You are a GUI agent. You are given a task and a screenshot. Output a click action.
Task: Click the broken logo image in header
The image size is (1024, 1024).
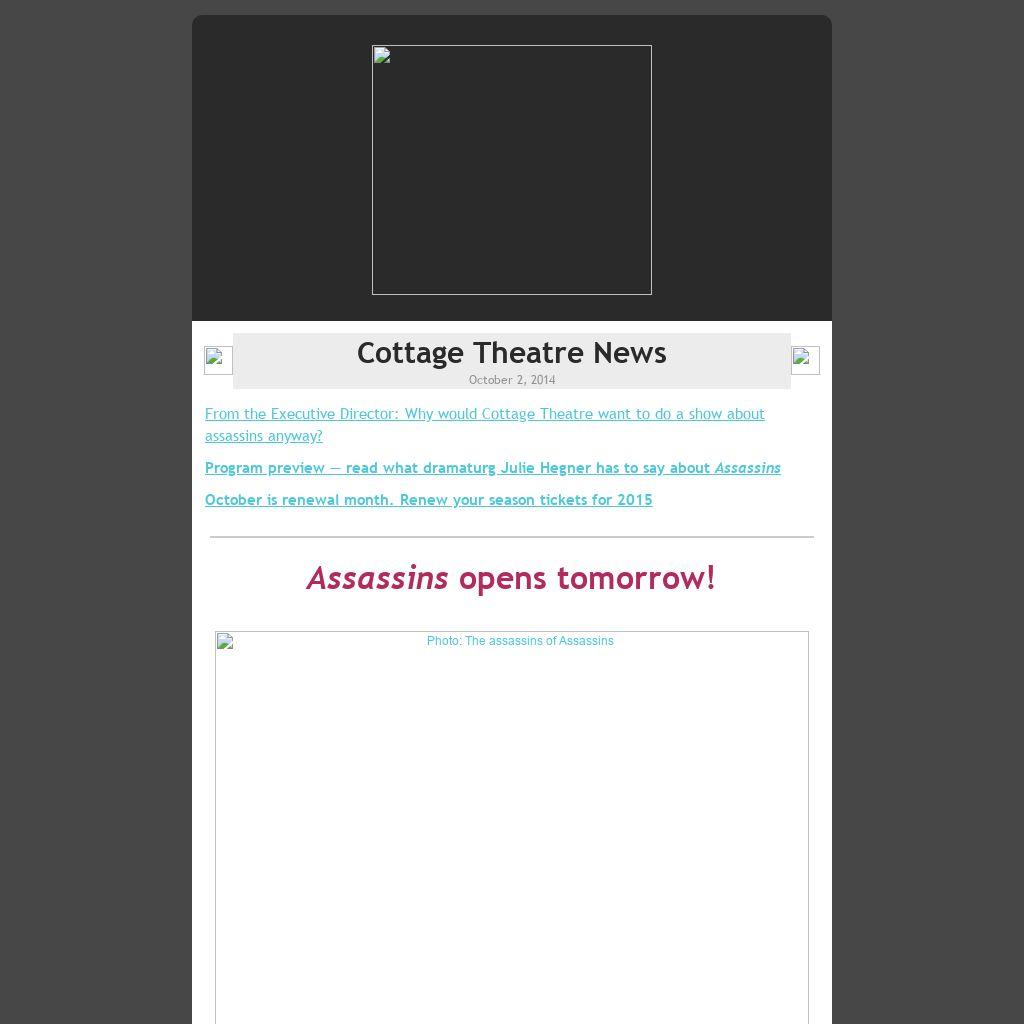click(511, 170)
